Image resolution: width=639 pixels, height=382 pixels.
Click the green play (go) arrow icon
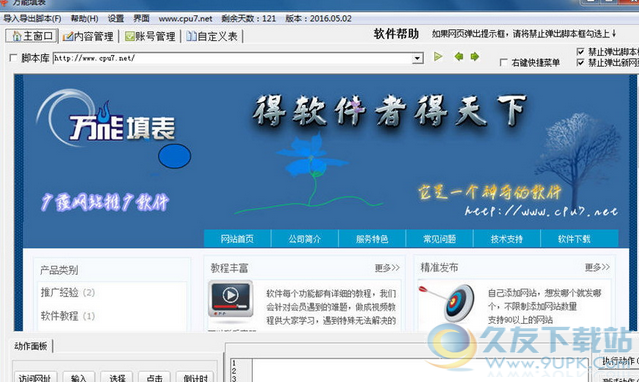click(438, 57)
